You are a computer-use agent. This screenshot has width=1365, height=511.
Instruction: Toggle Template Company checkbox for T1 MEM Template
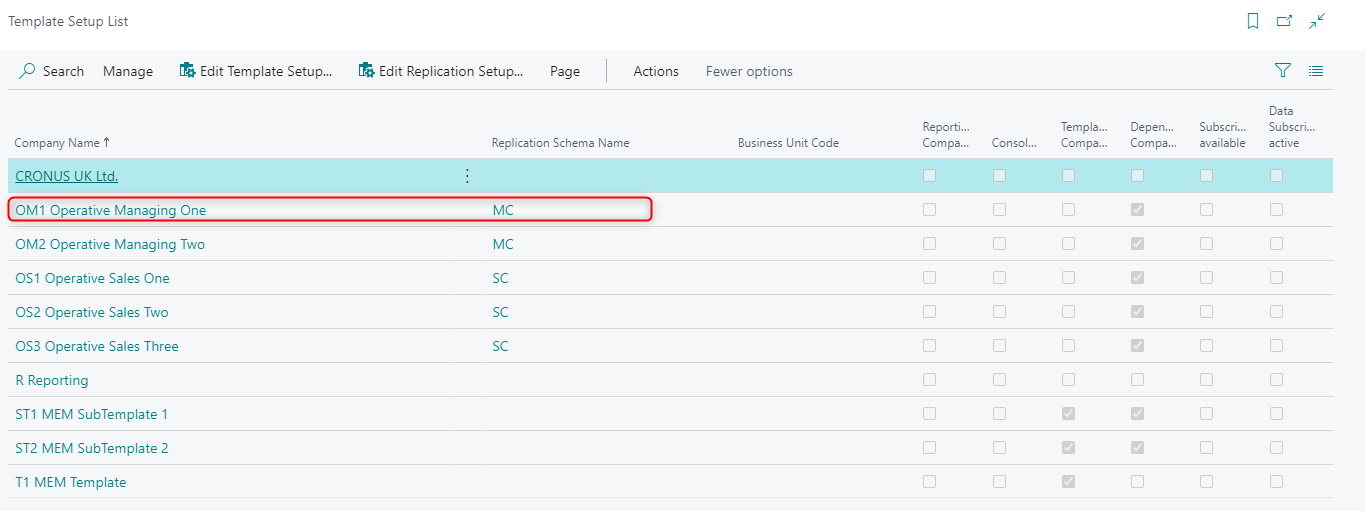pos(1068,482)
